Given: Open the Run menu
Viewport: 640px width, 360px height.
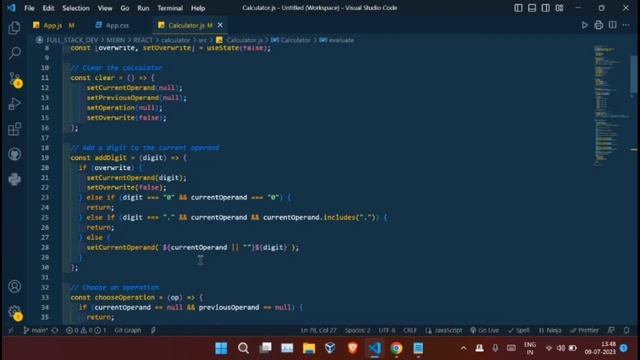Looking at the screenshot, I should (x=143, y=8).
